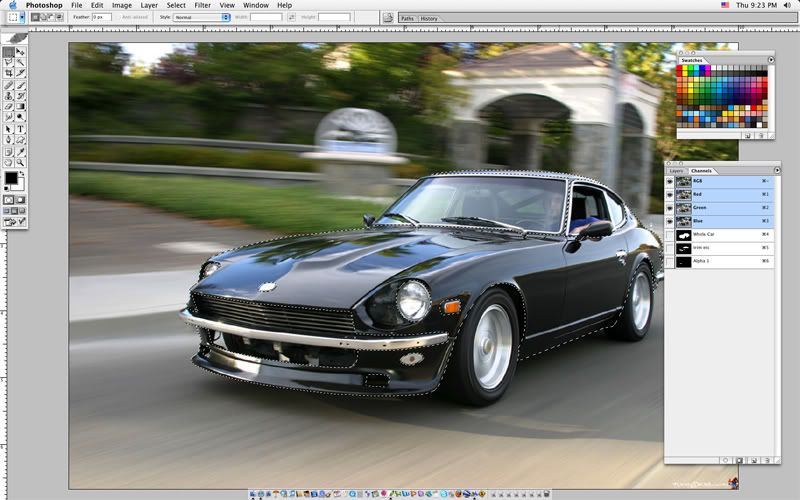800x500 pixels.
Task: Open the Filter menu
Action: 203,5
